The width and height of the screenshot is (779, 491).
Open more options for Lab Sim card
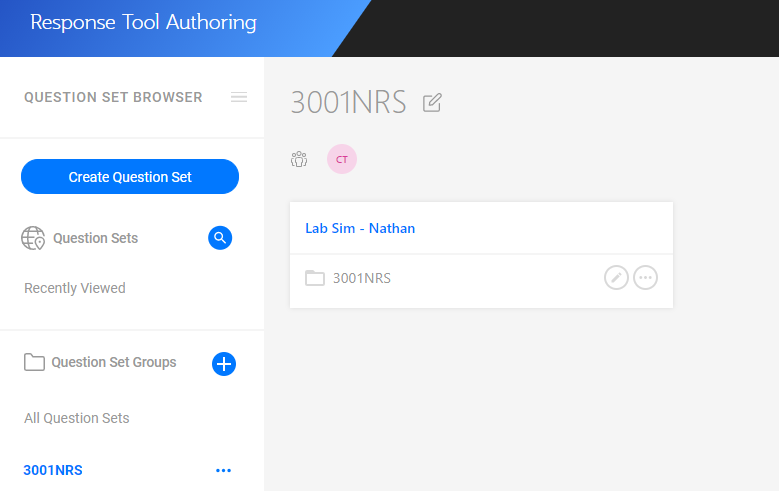(x=646, y=278)
